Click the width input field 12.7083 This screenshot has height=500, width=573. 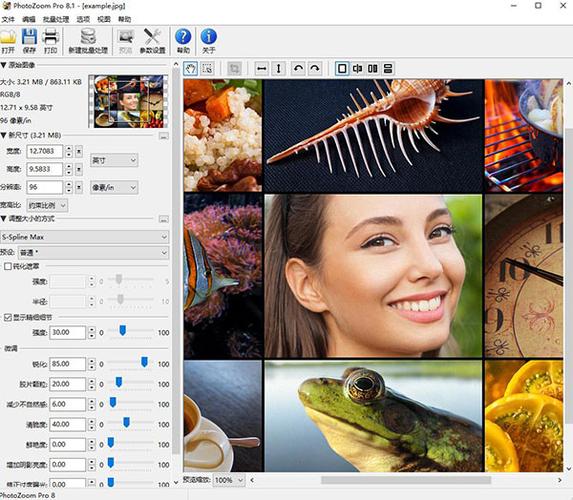pyautogui.click(x=45, y=151)
